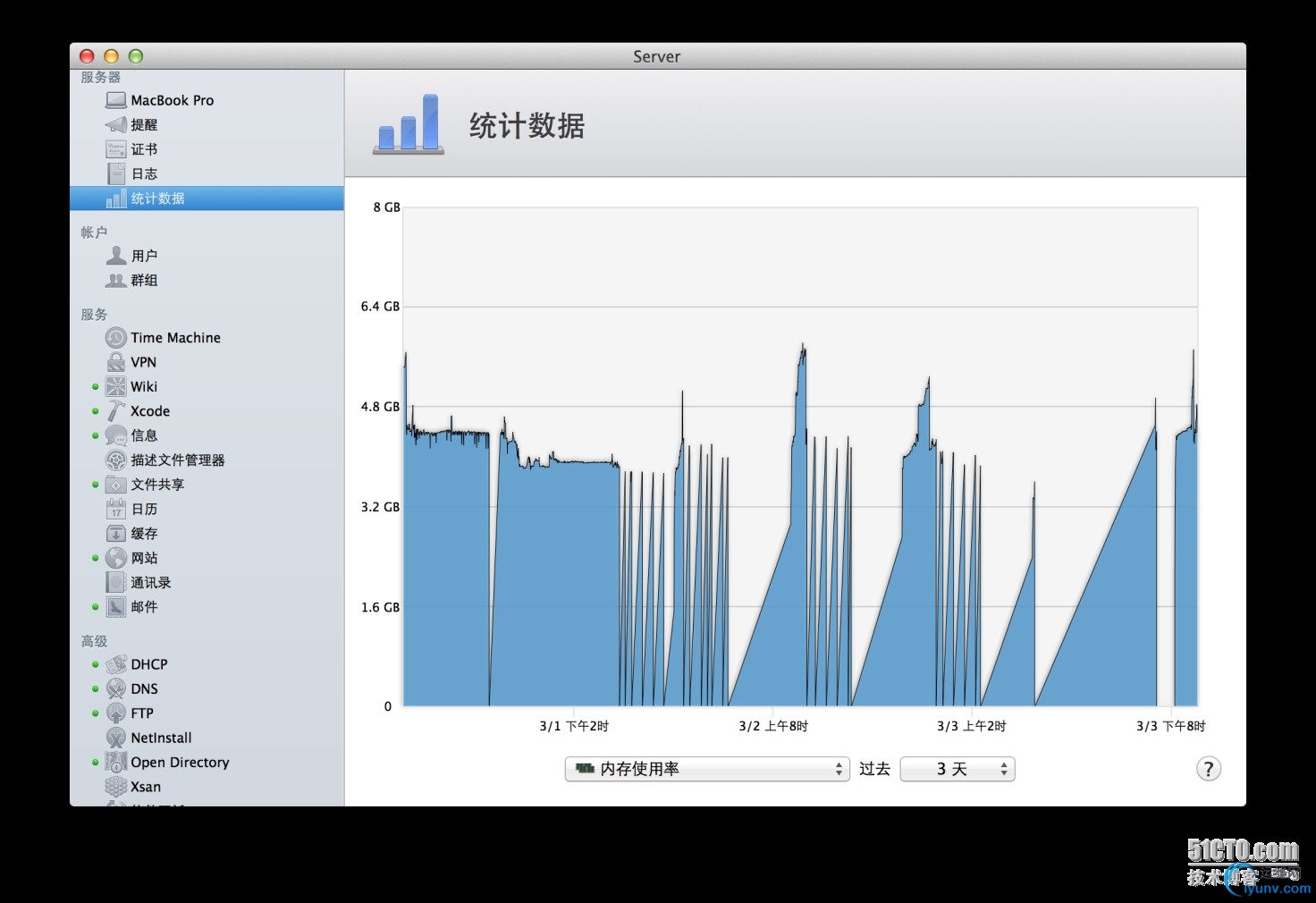Open the 3 天 time range dropdown
The image size is (1316, 903).
point(957,769)
